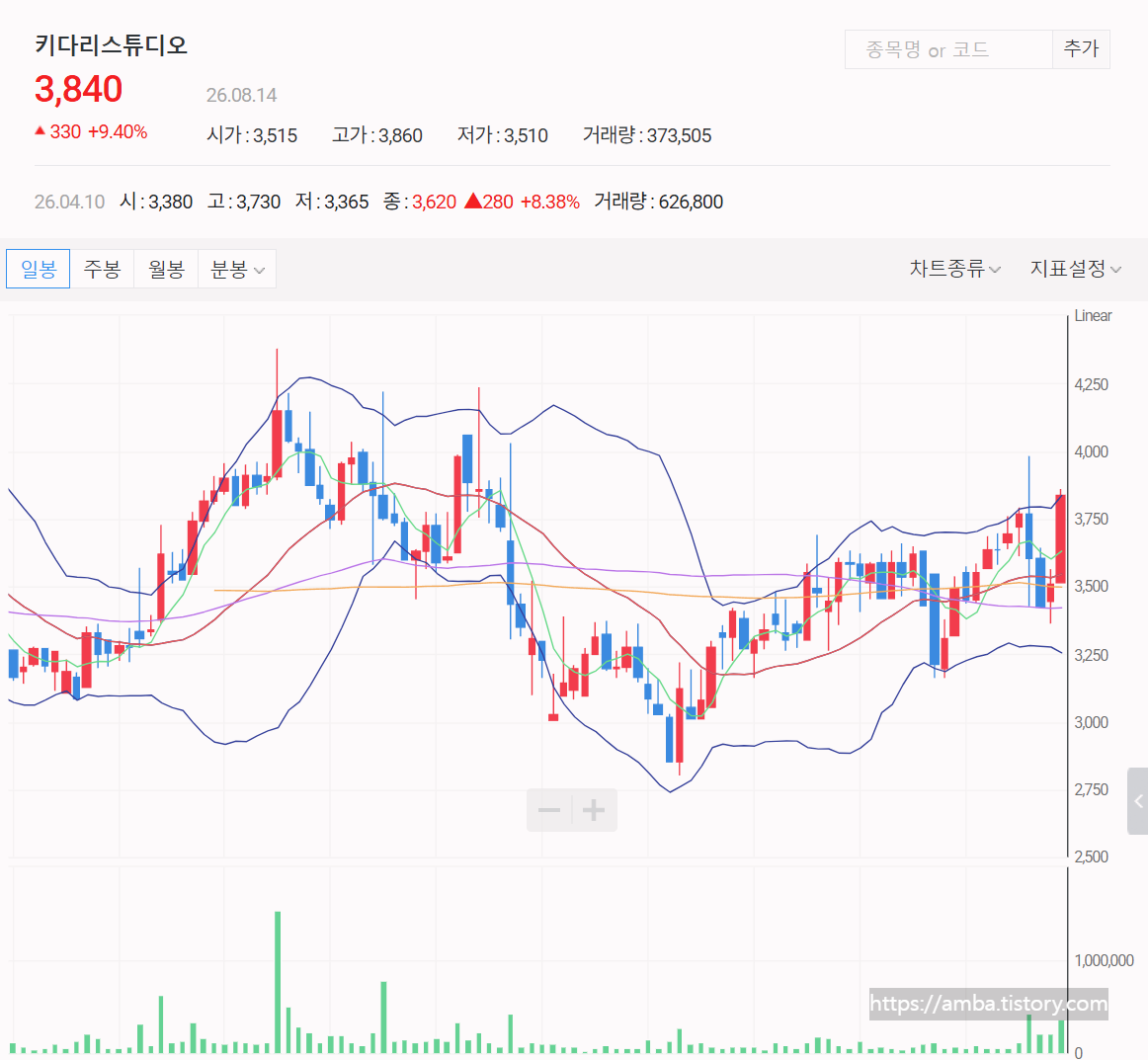
Task: Click the current price 3,840
Action: (78, 89)
